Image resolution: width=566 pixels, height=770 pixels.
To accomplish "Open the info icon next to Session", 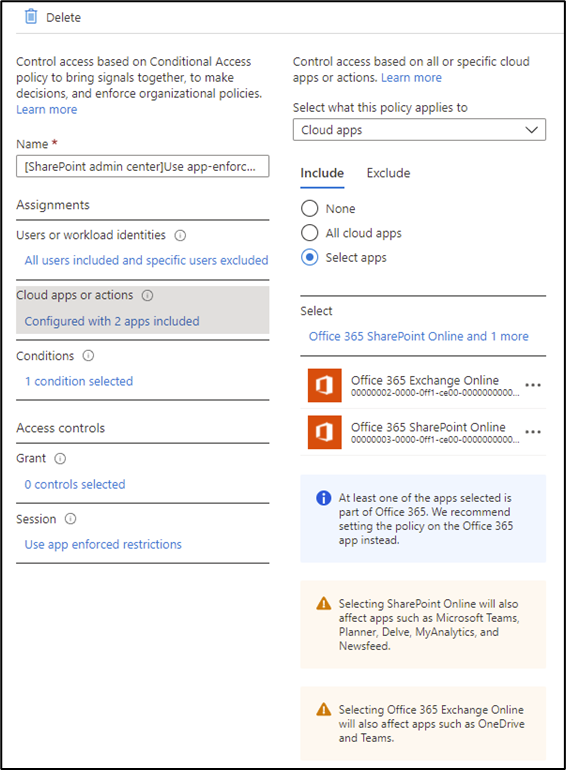I will point(71,519).
